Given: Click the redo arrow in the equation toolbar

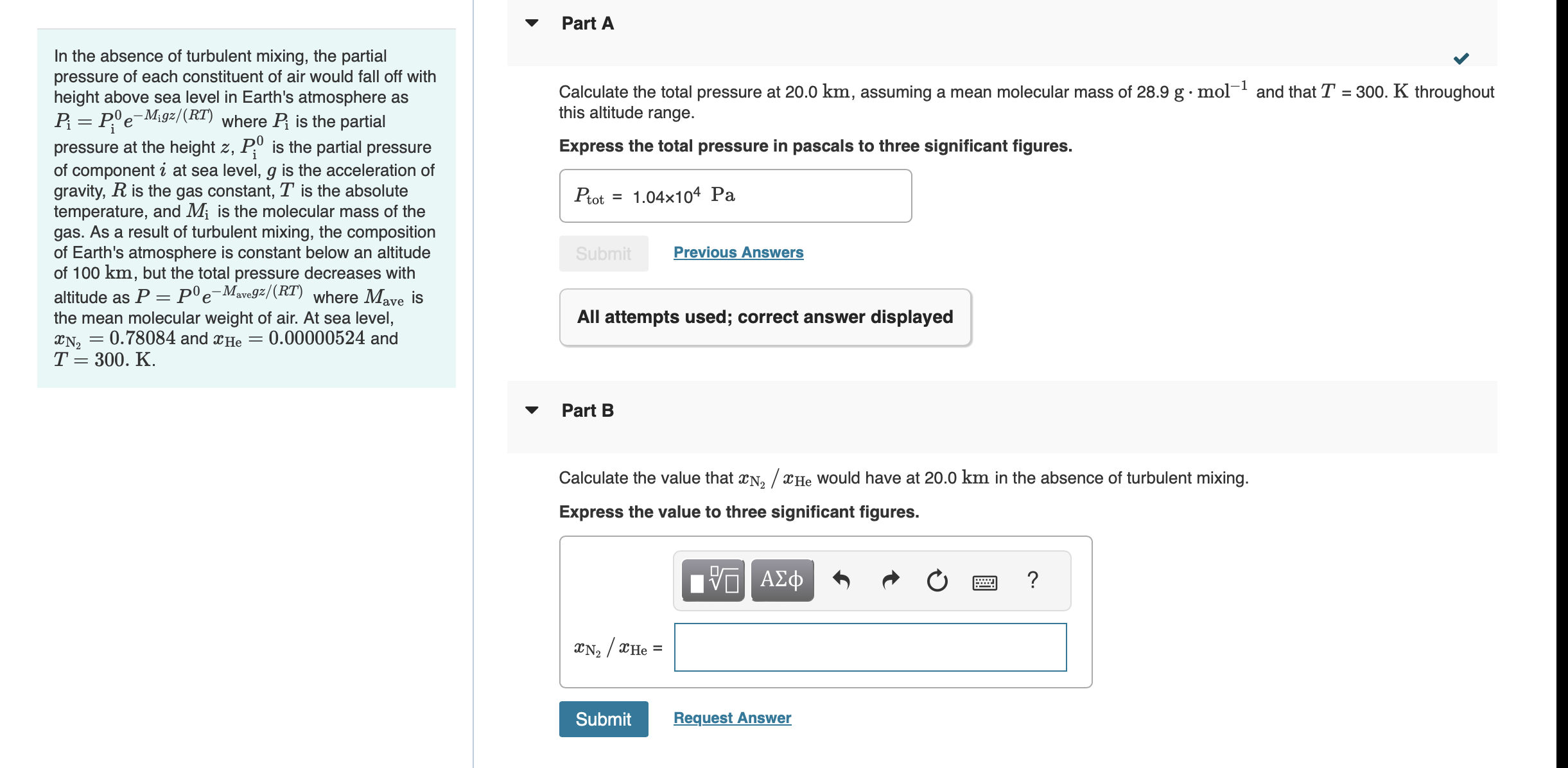Looking at the screenshot, I should [x=891, y=579].
